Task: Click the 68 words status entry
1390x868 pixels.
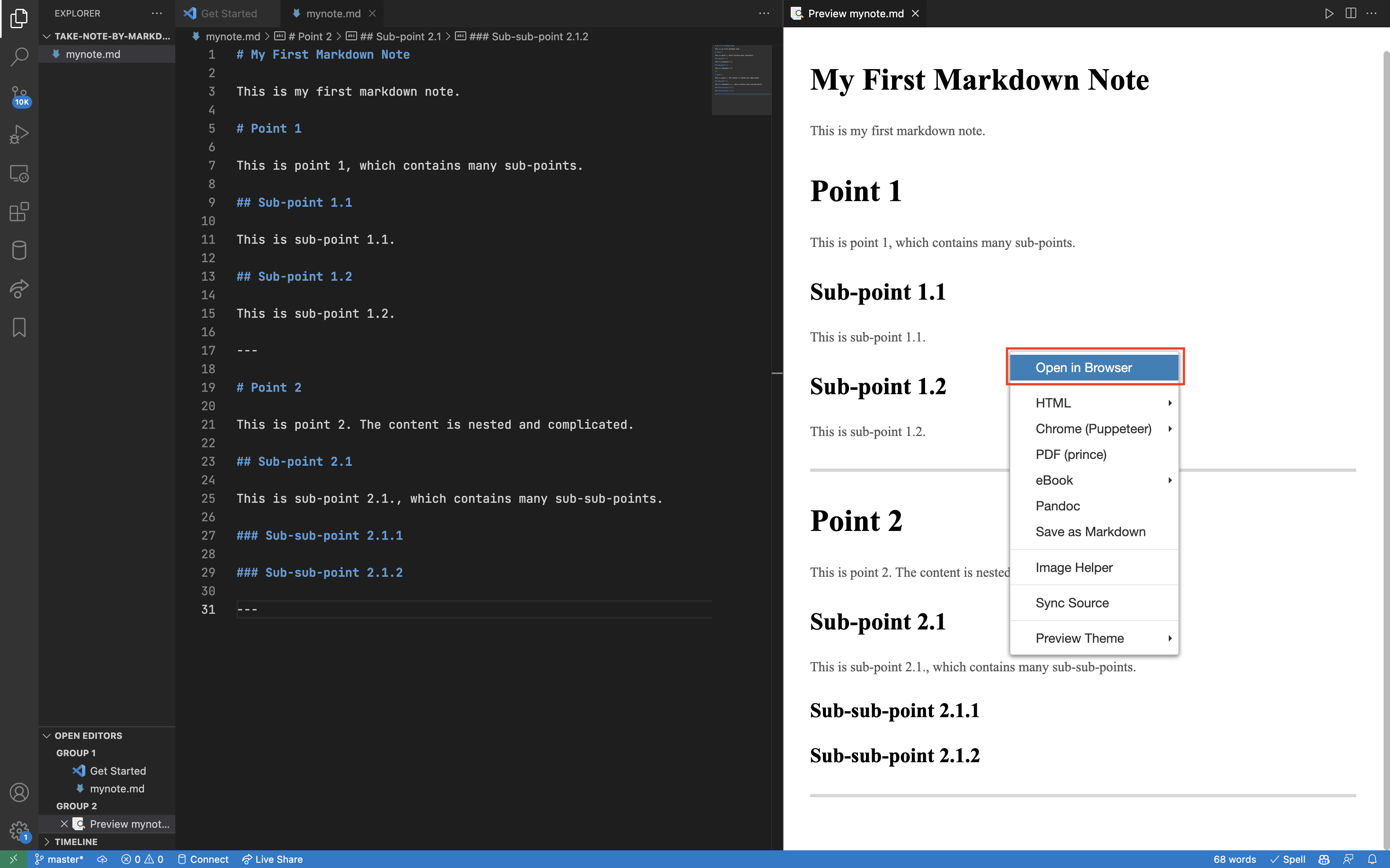Action: [x=1234, y=860]
